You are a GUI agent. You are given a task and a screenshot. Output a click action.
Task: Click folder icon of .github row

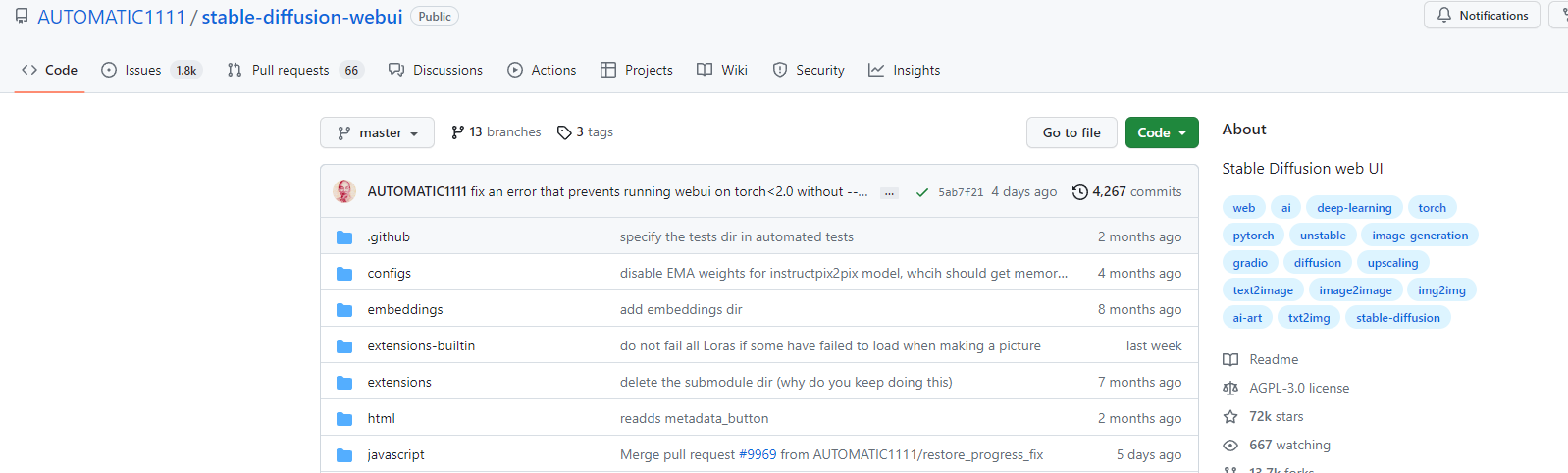click(x=344, y=236)
